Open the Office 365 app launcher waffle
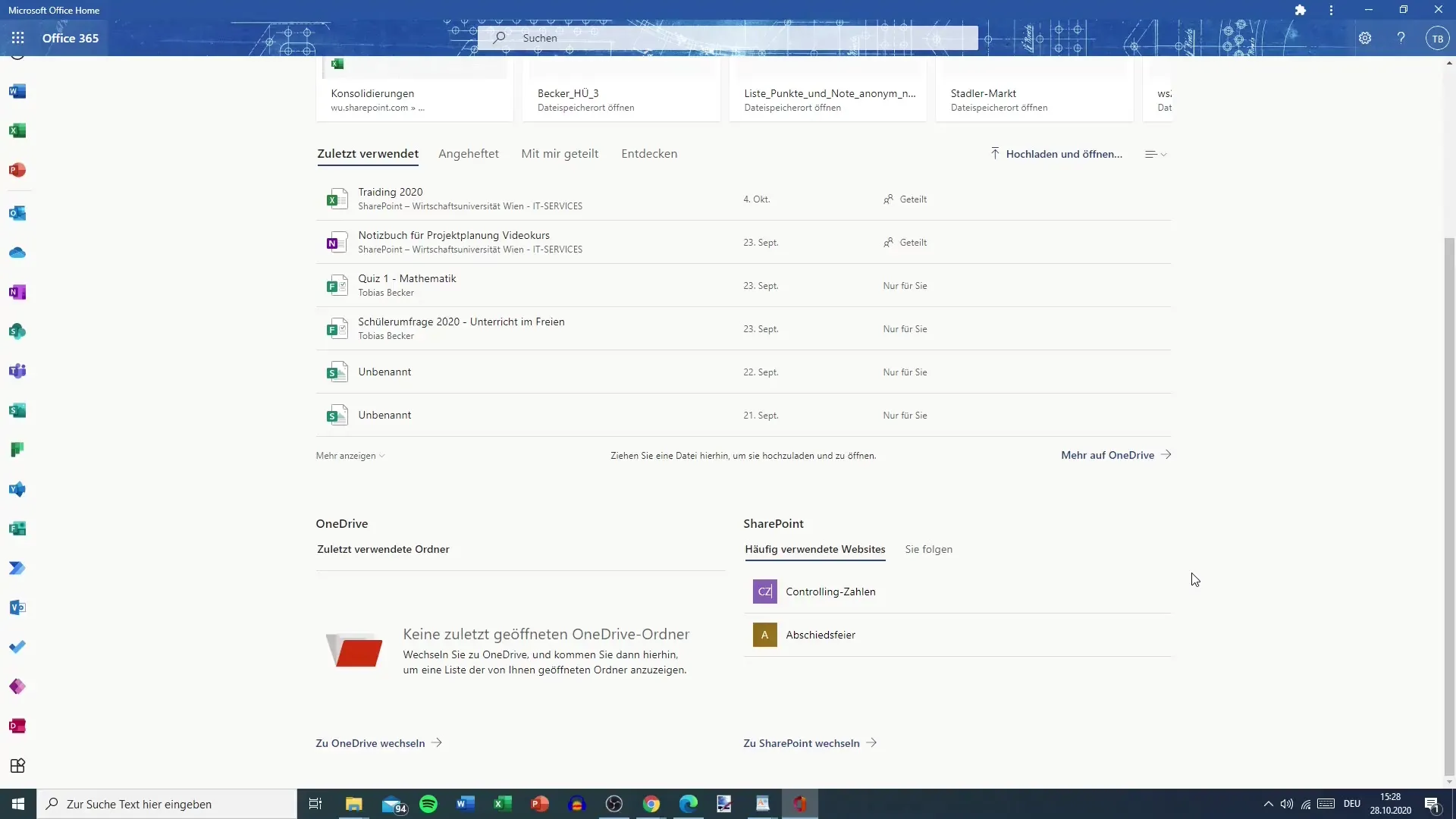Viewport: 1456px width, 819px height. [18, 38]
